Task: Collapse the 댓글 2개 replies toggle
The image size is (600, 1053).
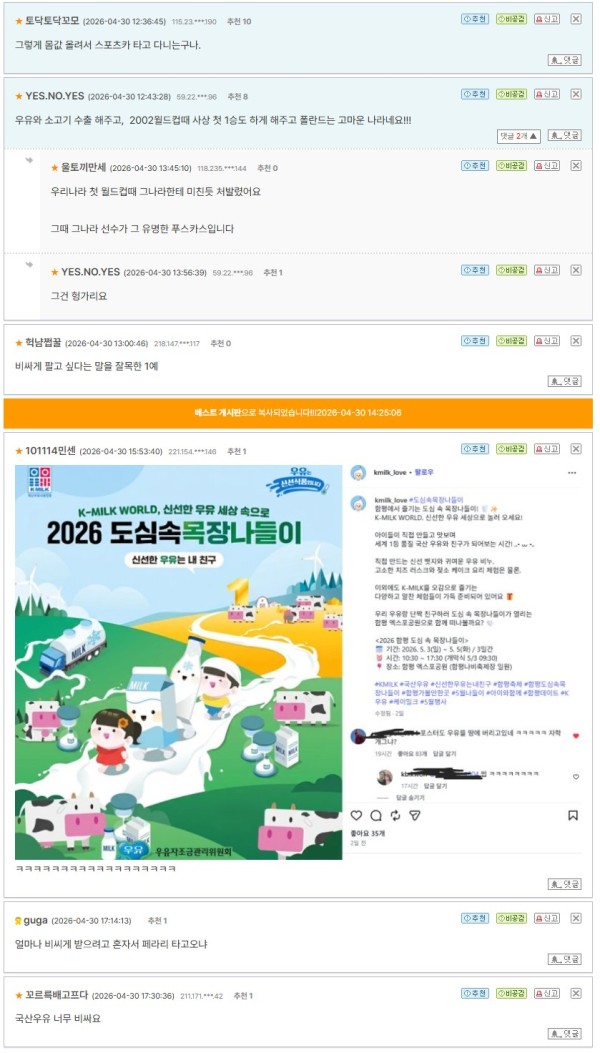Action: tap(519, 136)
